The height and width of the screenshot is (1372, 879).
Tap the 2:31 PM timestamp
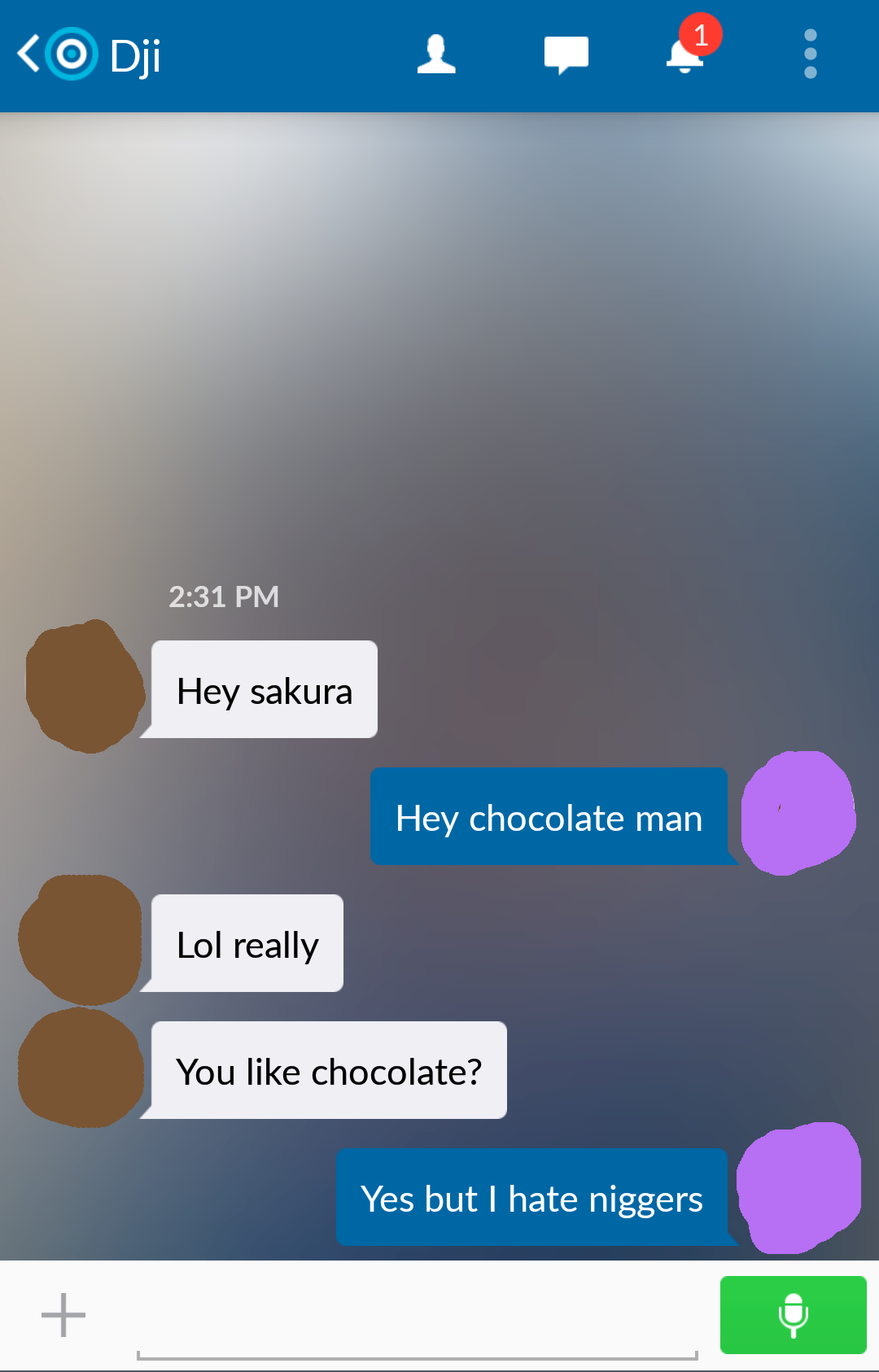point(224,597)
